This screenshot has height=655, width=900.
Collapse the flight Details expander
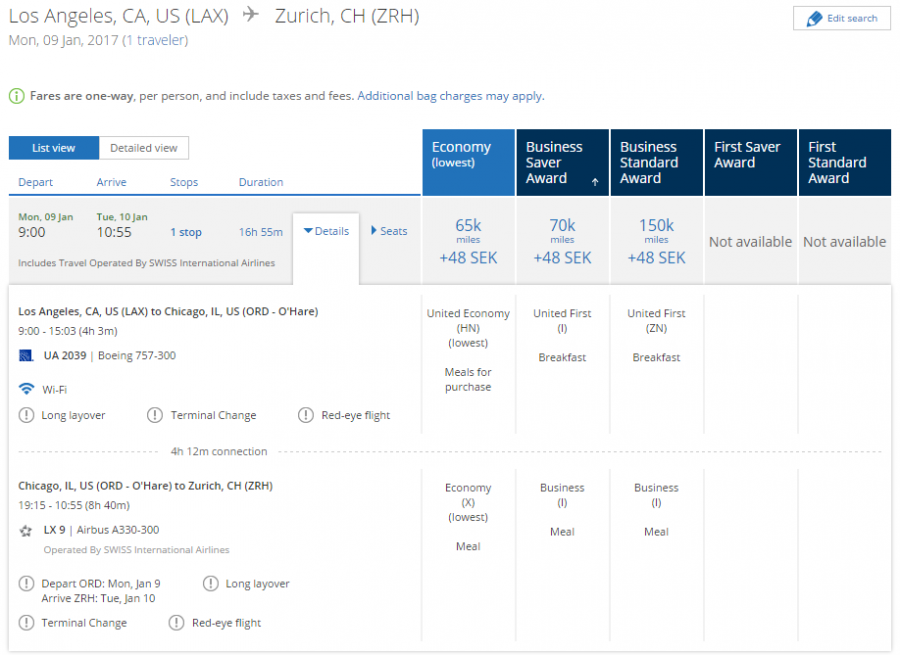click(x=326, y=231)
